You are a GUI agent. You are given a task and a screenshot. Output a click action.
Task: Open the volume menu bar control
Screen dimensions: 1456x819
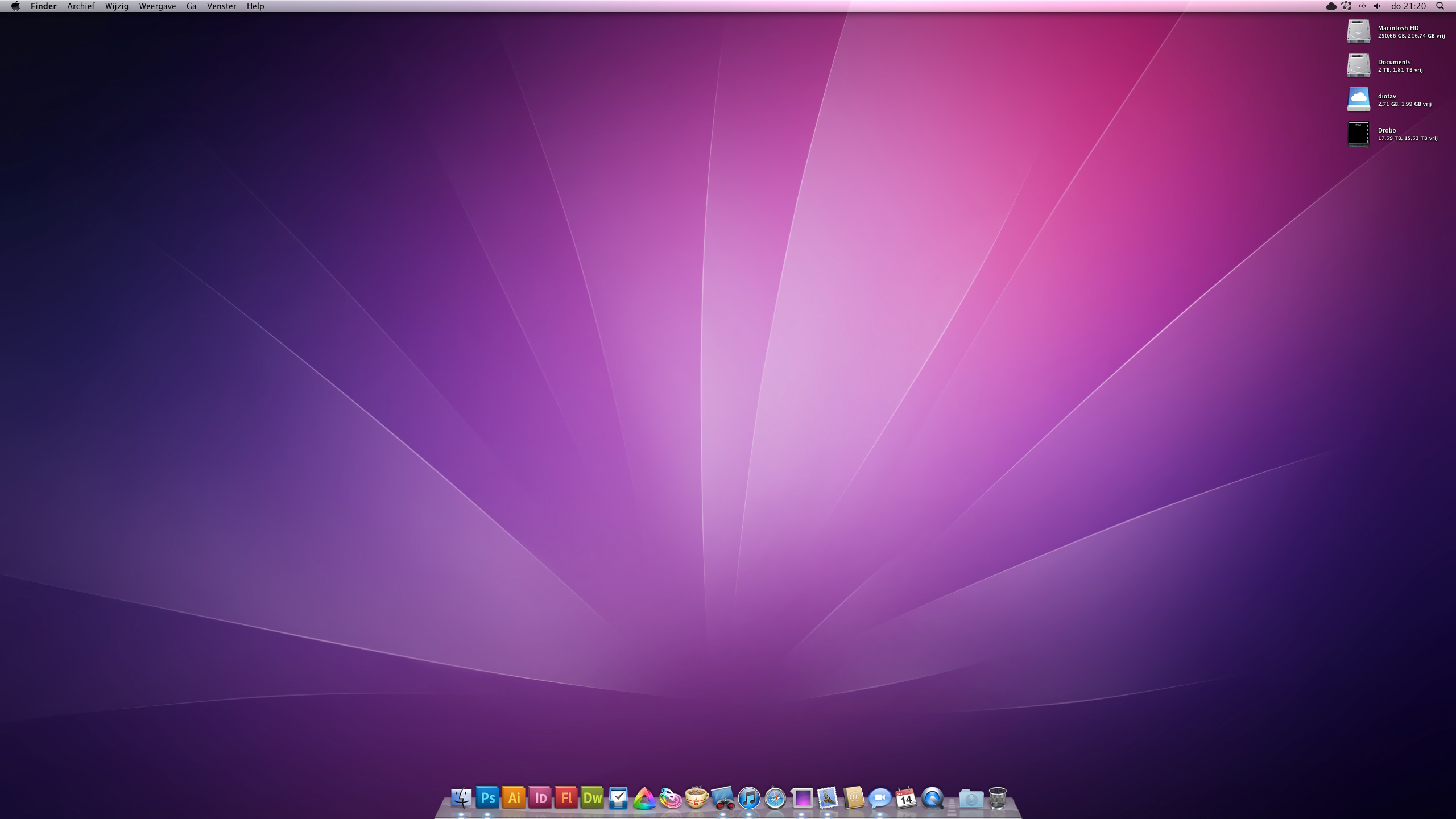(1377, 6)
